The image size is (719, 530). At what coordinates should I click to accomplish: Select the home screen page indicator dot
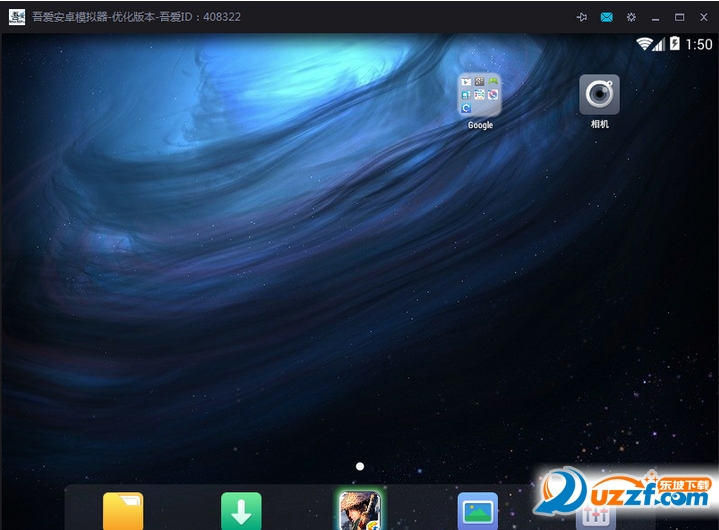[360, 466]
